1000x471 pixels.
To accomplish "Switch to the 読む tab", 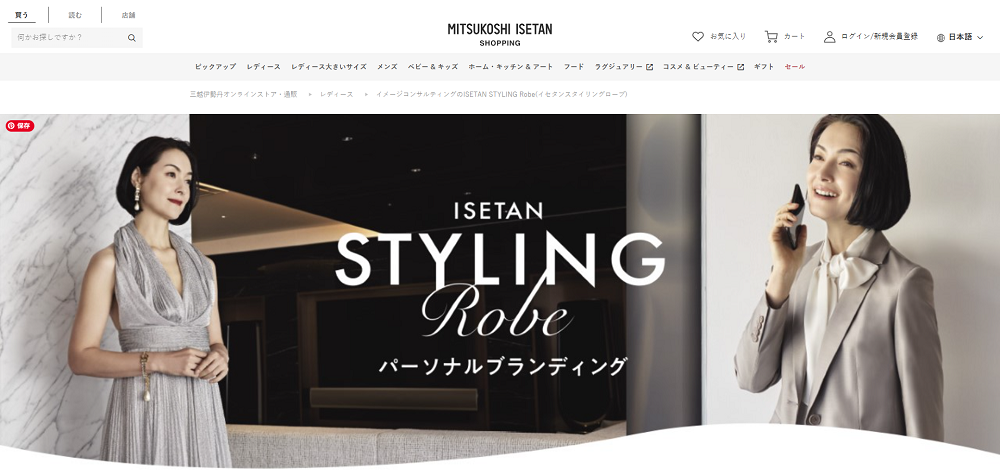I will [x=75, y=15].
